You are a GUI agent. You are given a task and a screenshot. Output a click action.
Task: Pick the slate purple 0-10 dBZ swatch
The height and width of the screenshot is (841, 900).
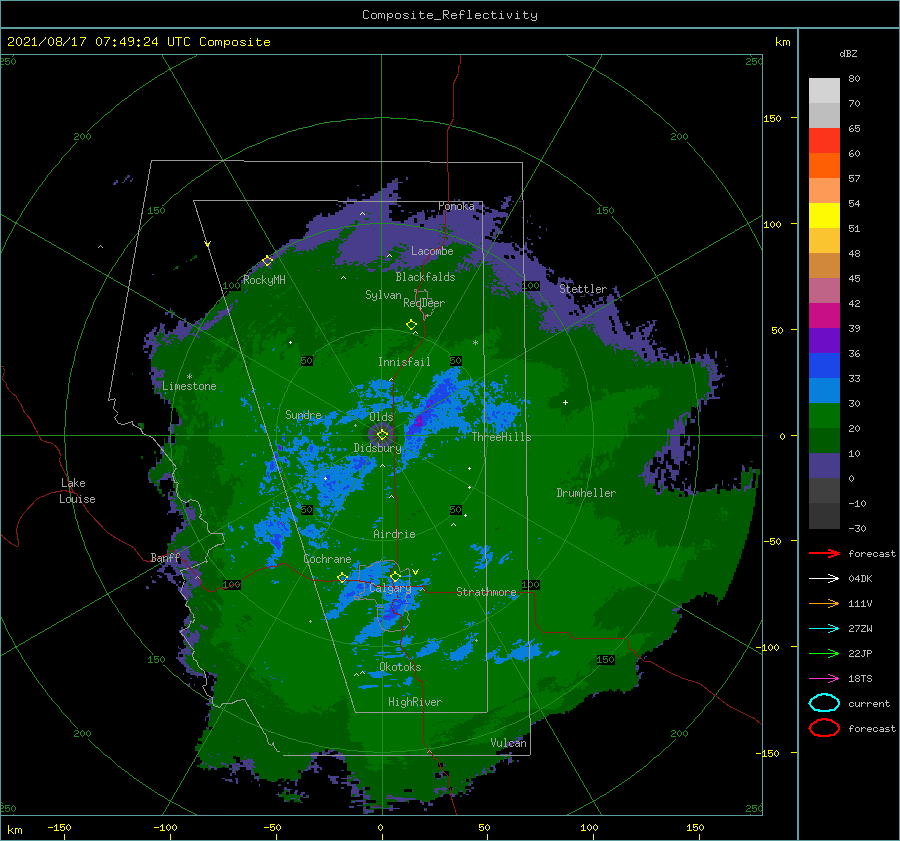(x=824, y=466)
